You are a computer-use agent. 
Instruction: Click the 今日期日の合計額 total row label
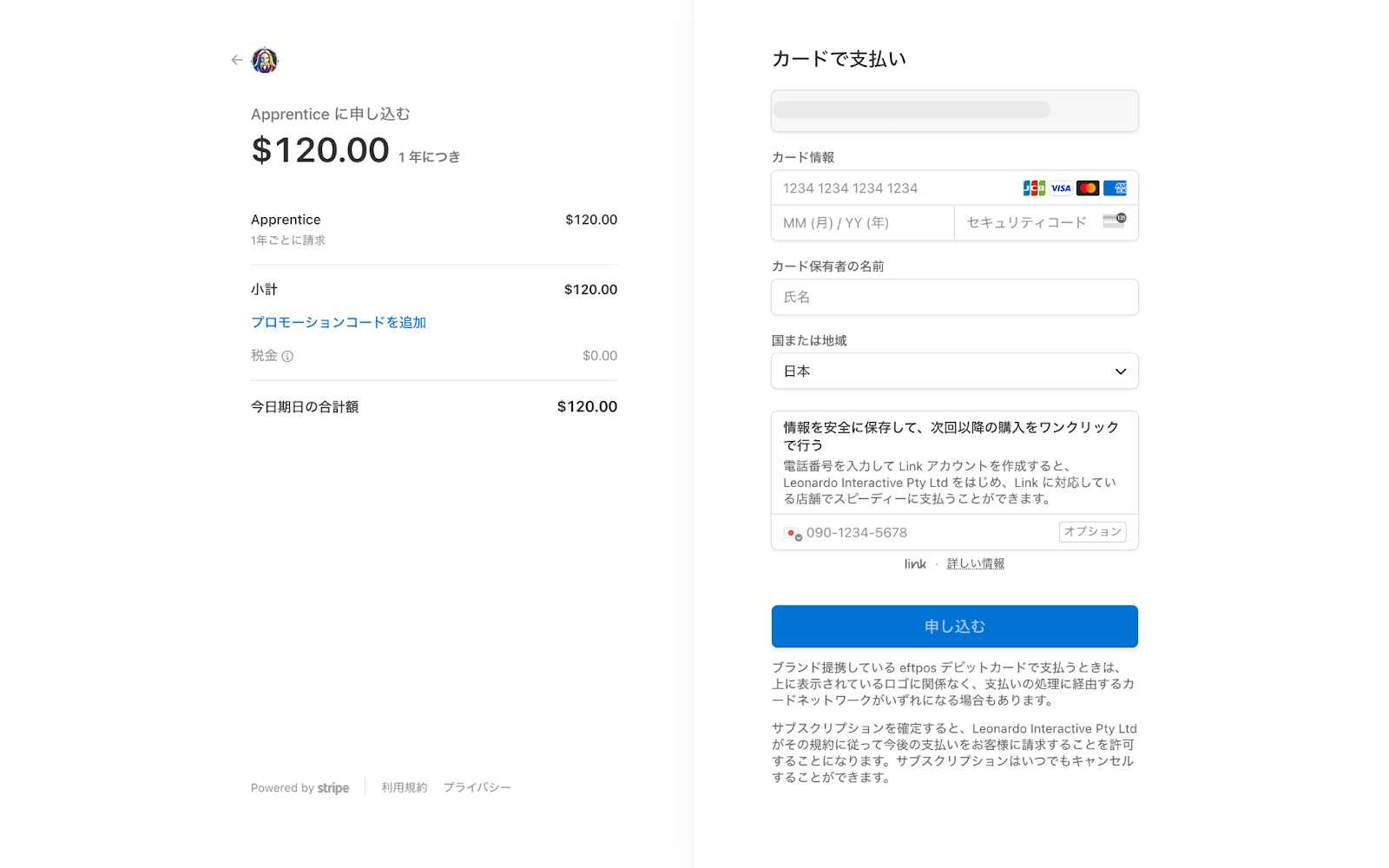point(305,407)
